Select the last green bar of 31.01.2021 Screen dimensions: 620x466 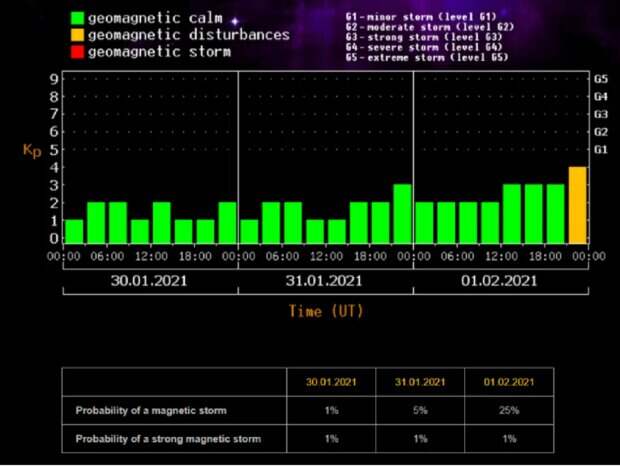coord(402,214)
